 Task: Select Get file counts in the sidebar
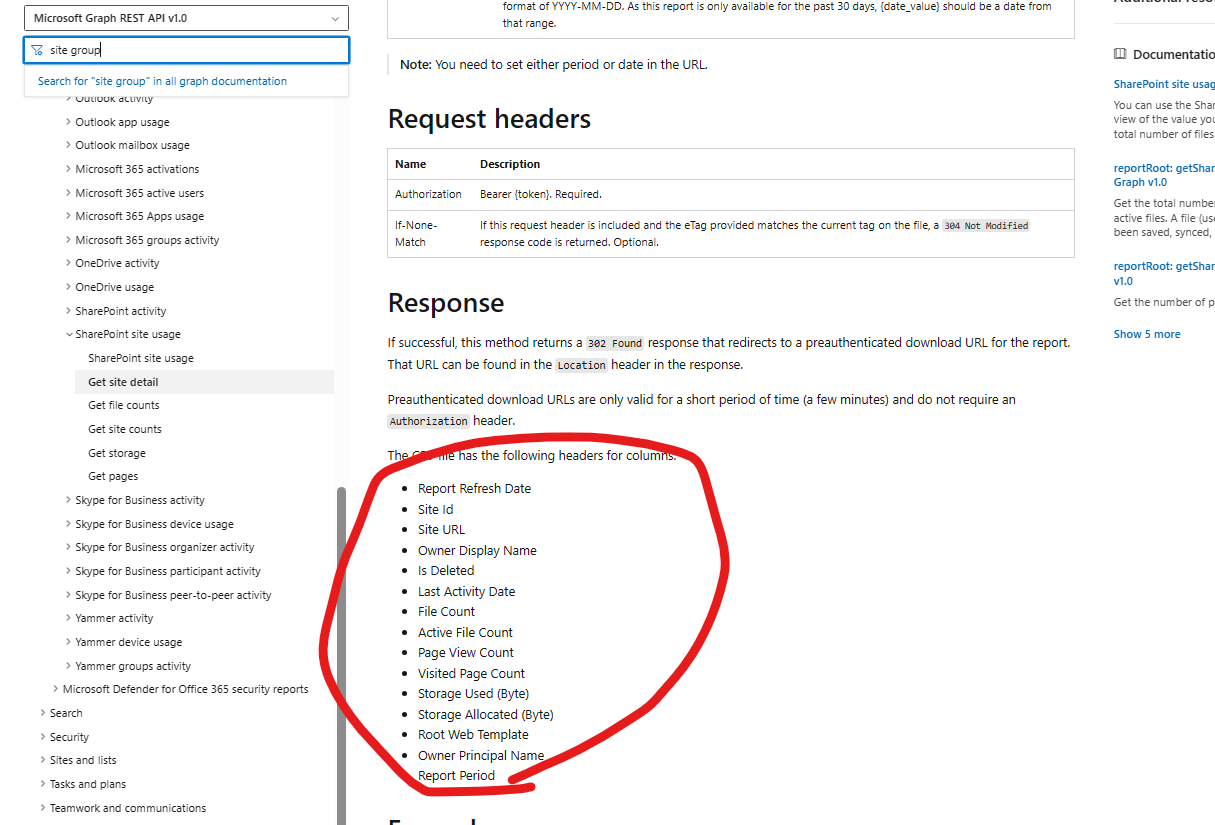(x=123, y=405)
